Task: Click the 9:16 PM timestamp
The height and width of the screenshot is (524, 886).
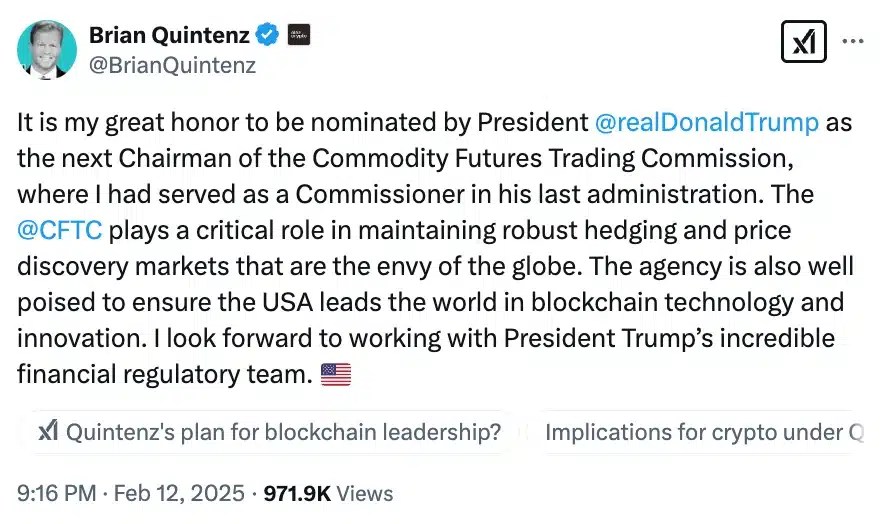Action: pyautogui.click(x=56, y=493)
